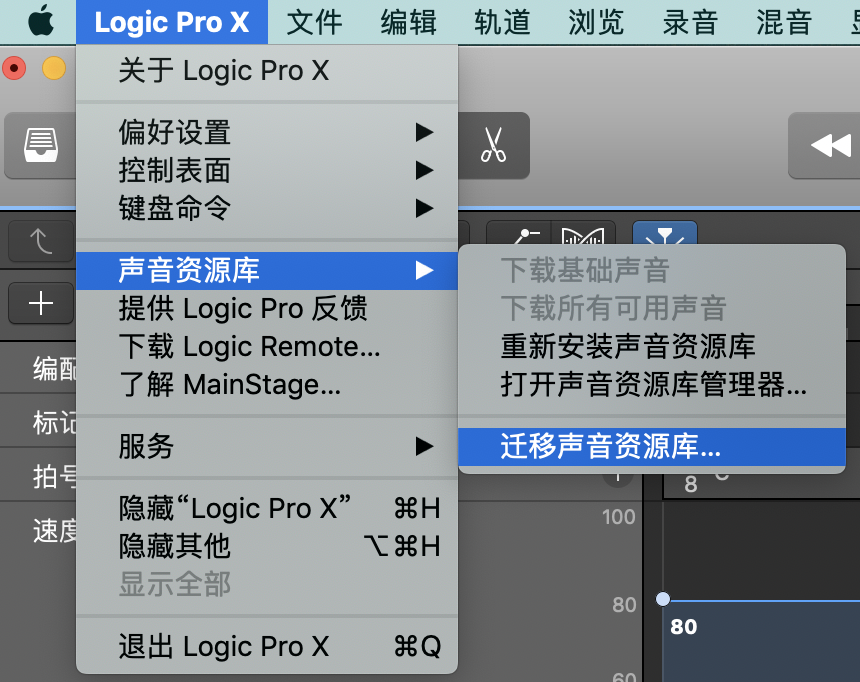Toggle the highlighted blue catch playhead button
Image resolution: width=860 pixels, height=682 pixels.
point(665,238)
